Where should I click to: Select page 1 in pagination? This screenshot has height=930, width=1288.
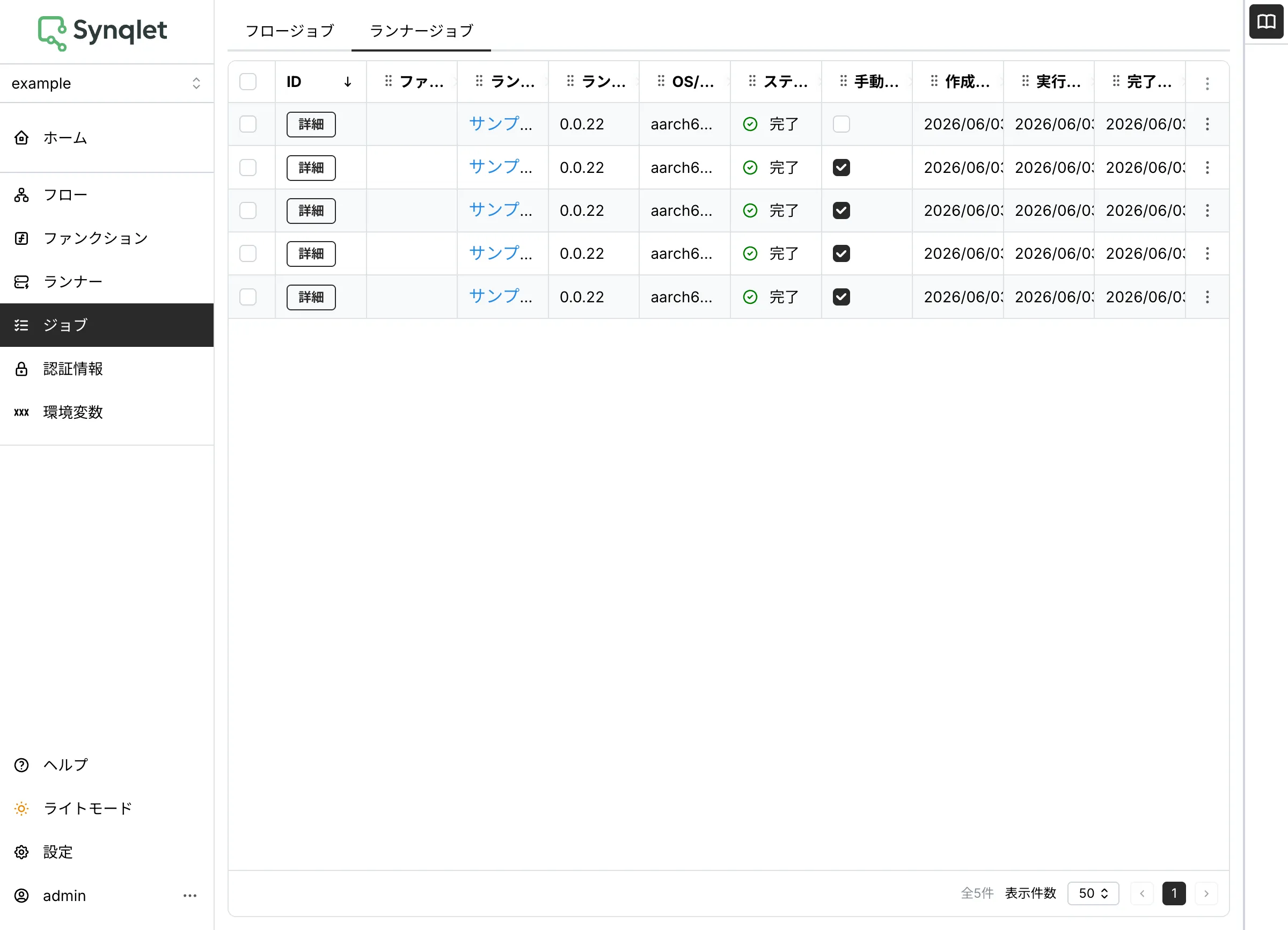[x=1174, y=893]
